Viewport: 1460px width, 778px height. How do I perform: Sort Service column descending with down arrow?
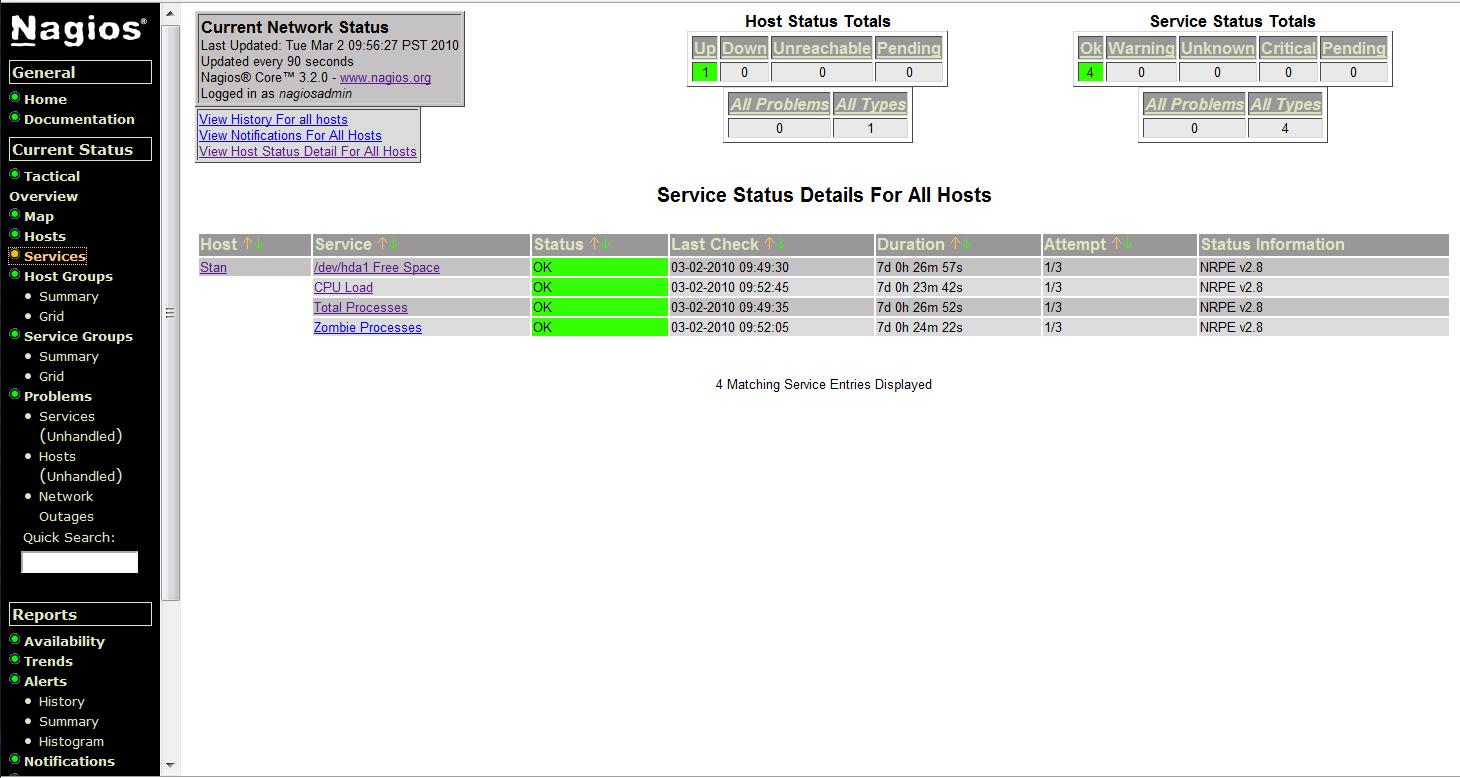point(394,244)
